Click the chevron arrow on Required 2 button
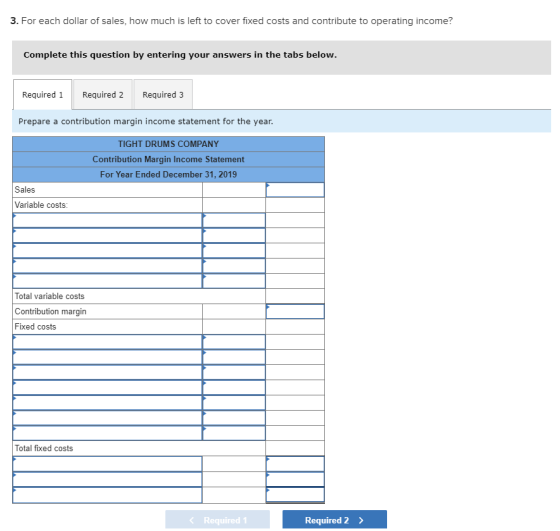The image size is (560, 531). click(361, 520)
